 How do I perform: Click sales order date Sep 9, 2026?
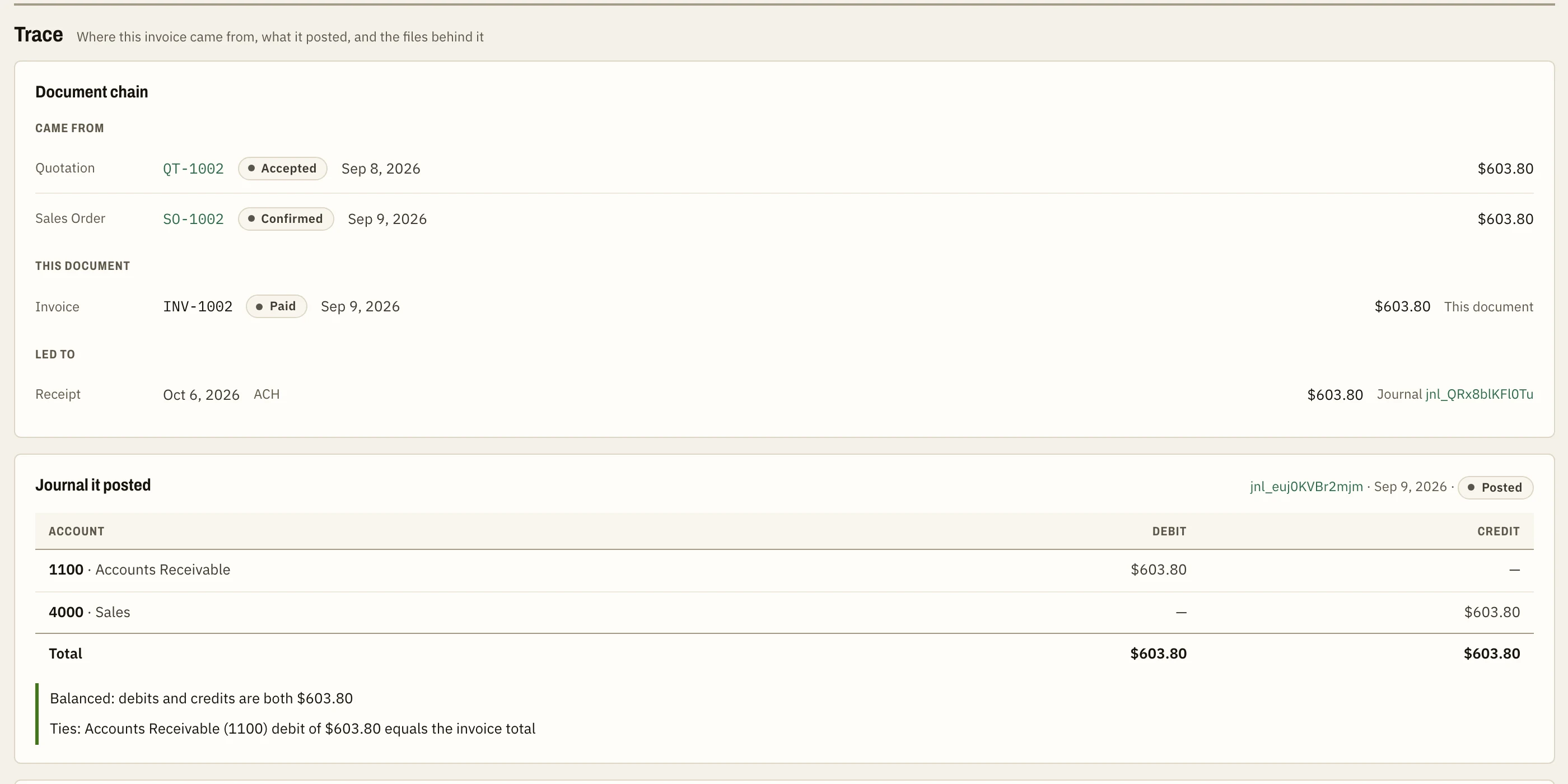(387, 219)
